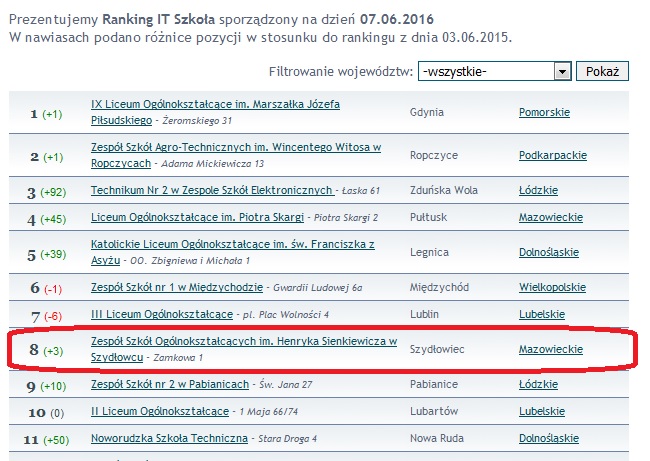
Task: Open the voivodeship filter dropdown '-wszystkie-'
Action: [494, 71]
